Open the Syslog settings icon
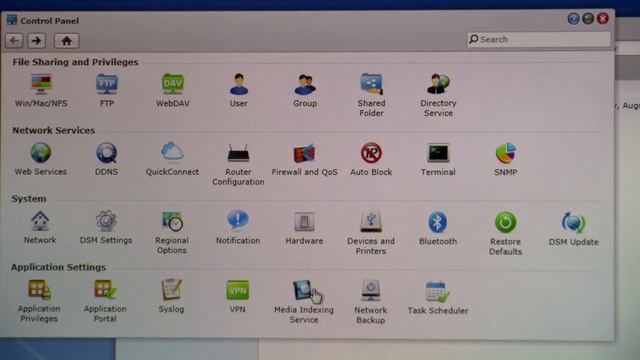Viewport: 640px width, 360px height. [171, 290]
